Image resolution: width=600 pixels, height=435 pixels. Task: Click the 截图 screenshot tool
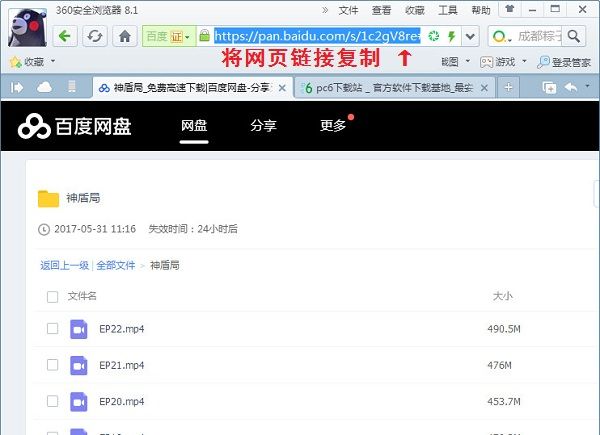coord(450,62)
